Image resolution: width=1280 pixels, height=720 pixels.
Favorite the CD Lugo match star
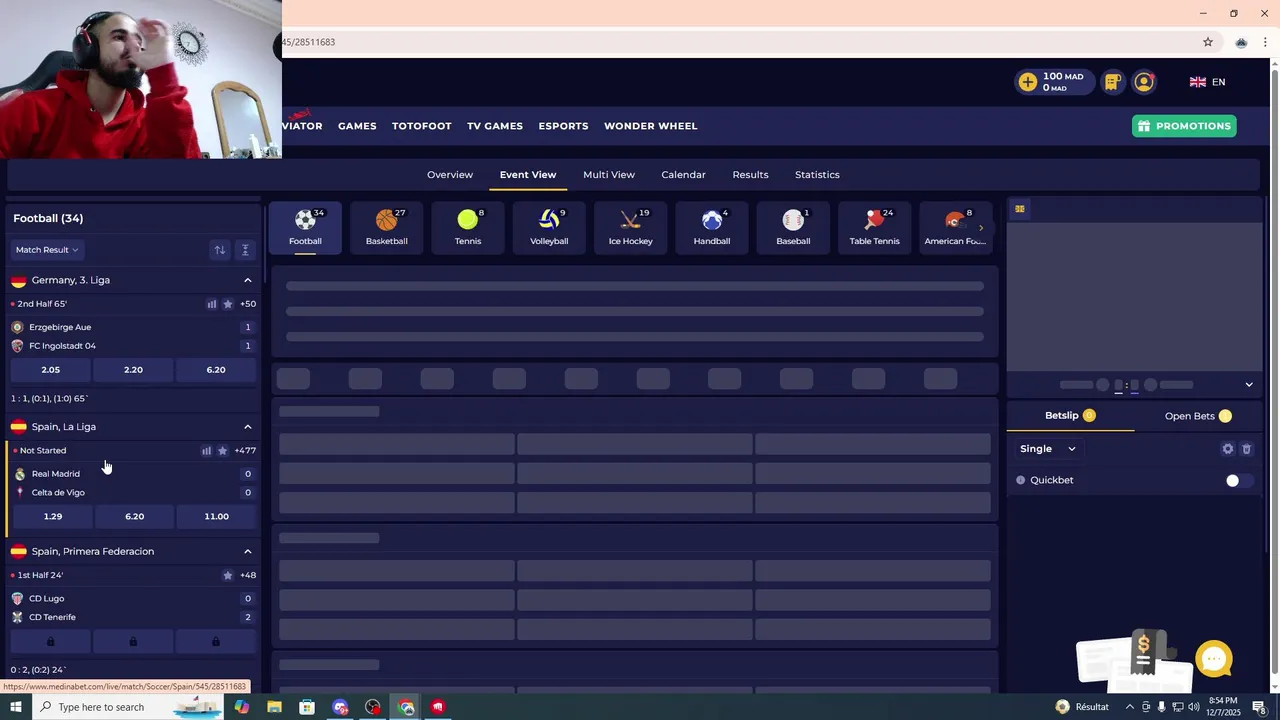point(227,575)
